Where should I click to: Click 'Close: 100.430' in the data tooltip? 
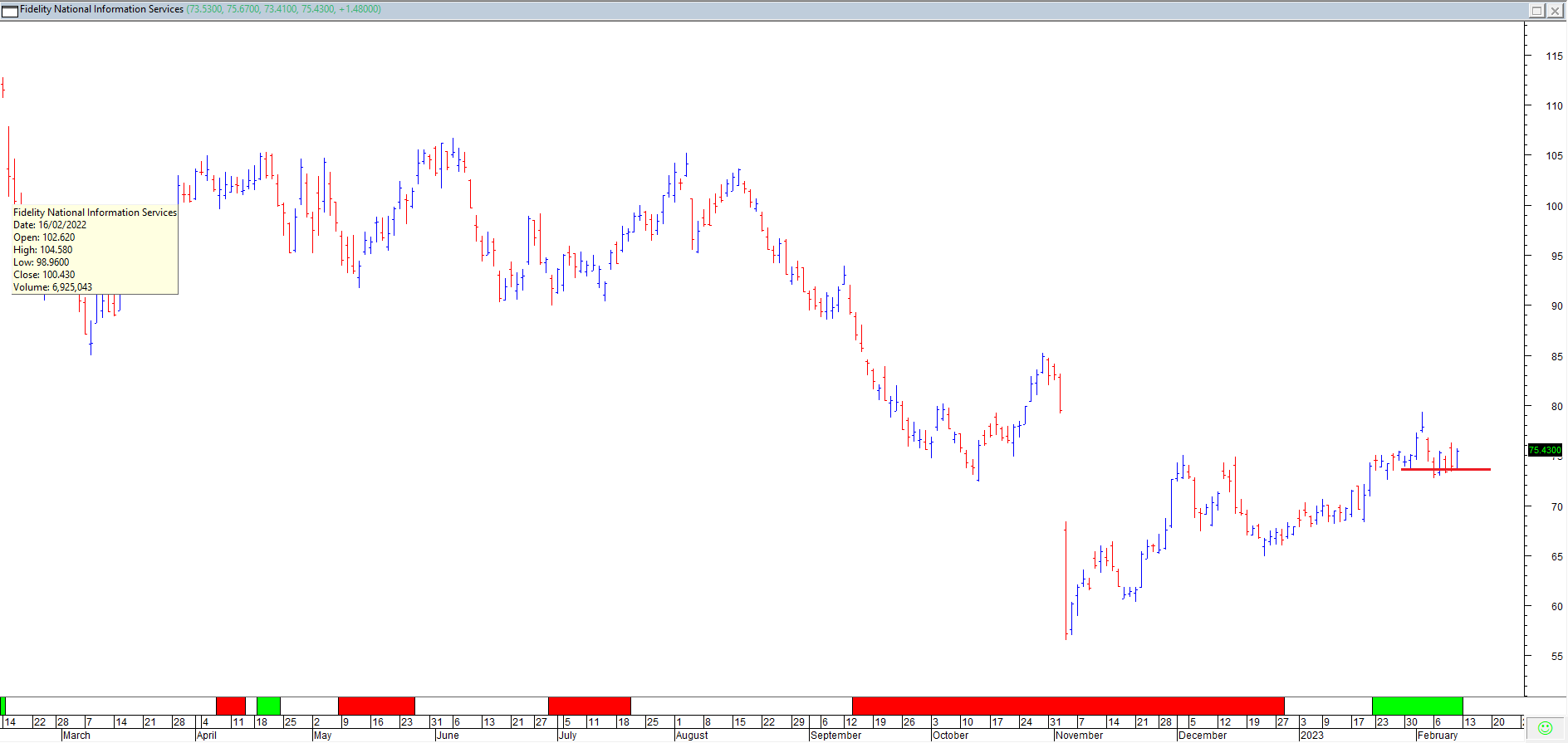tap(44, 275)
